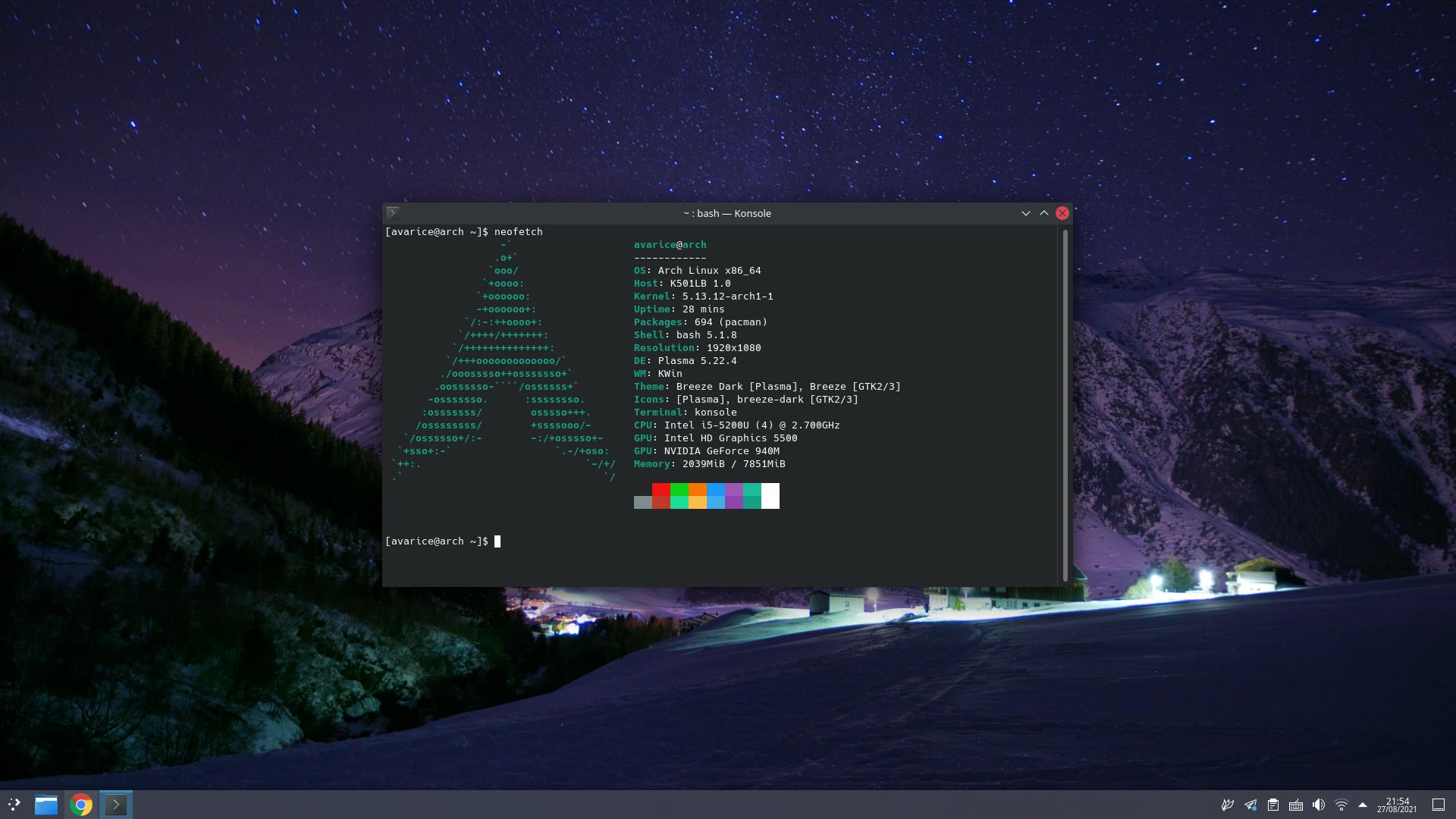
Task: Click the orange block in the neofetch palette
Action: pos(698,490)
